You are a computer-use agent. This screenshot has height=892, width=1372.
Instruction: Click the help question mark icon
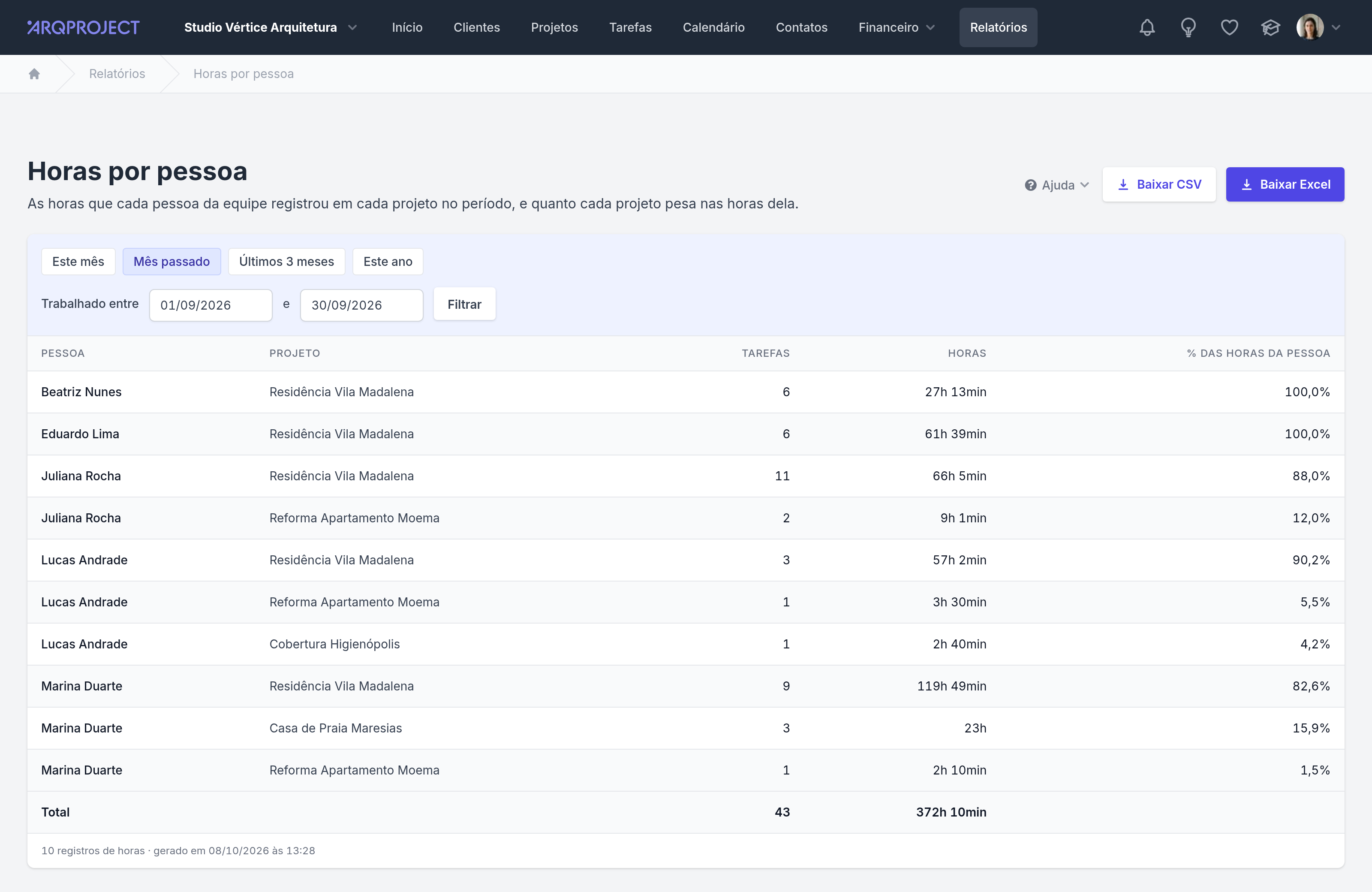pyautogui.click(x=1031, y=185)
